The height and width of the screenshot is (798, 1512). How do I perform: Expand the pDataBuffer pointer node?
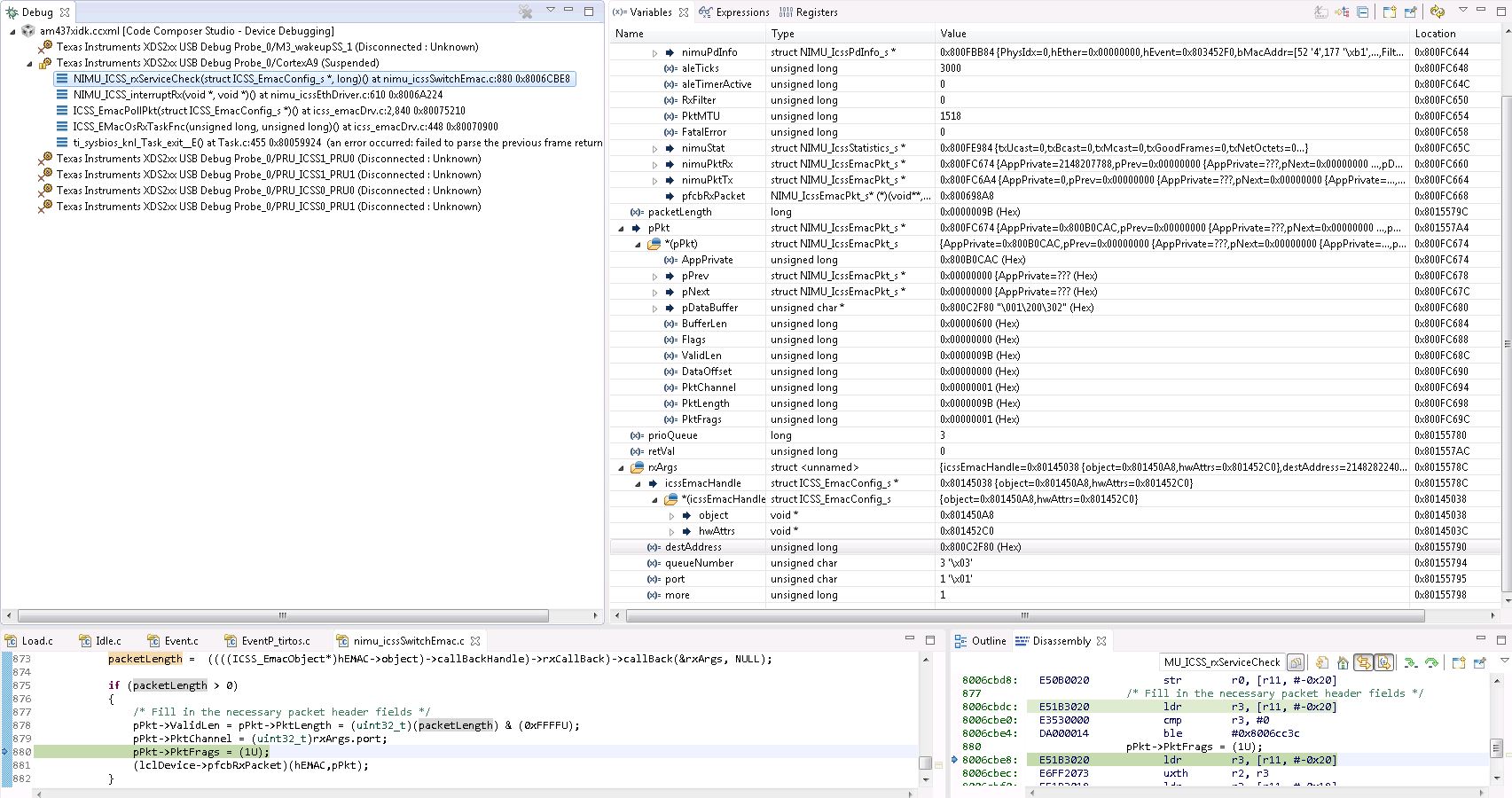(x=655, y=308)
